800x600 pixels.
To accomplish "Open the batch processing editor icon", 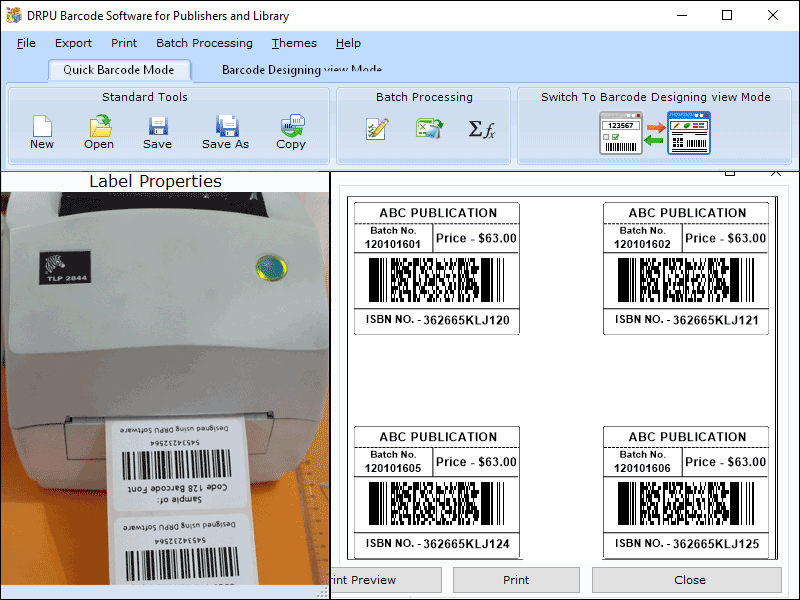I will (x=378, y=128).
